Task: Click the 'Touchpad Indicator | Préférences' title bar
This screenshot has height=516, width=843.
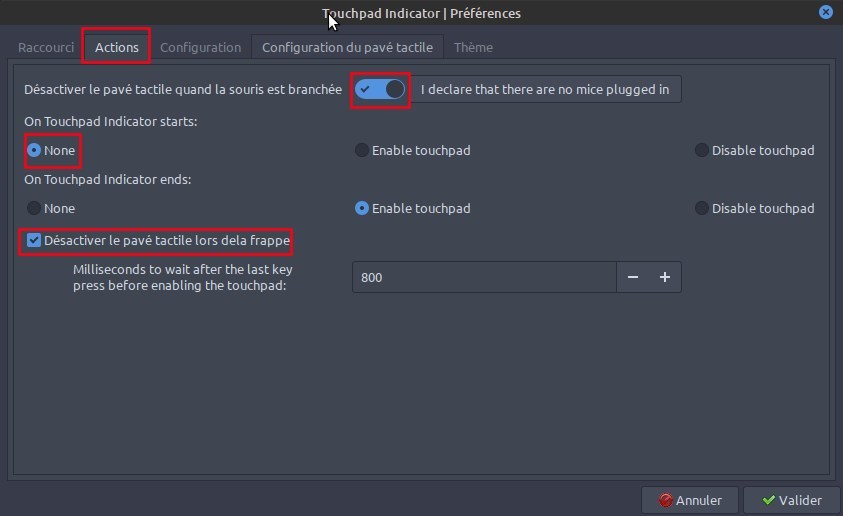Action: pos(422,13)
